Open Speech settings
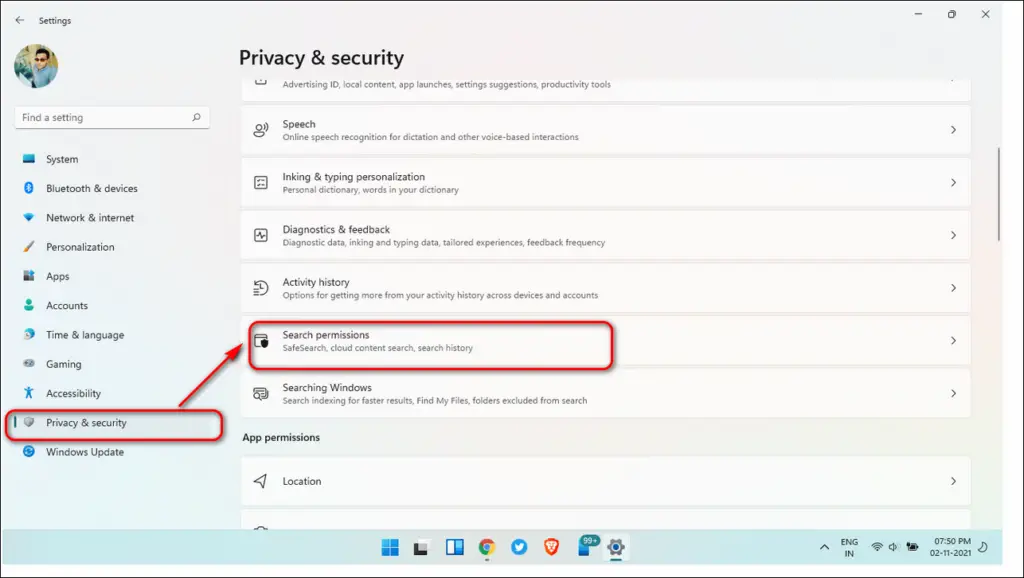The width and height of the screenshot is (1024, 578). pyautogui.click(x=605, y=130)
